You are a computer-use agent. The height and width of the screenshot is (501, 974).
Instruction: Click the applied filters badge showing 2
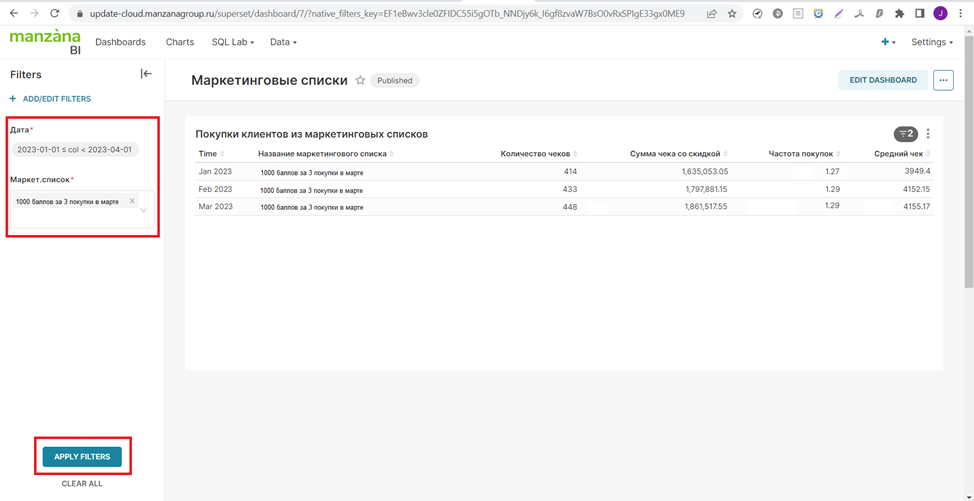[905, 134]
